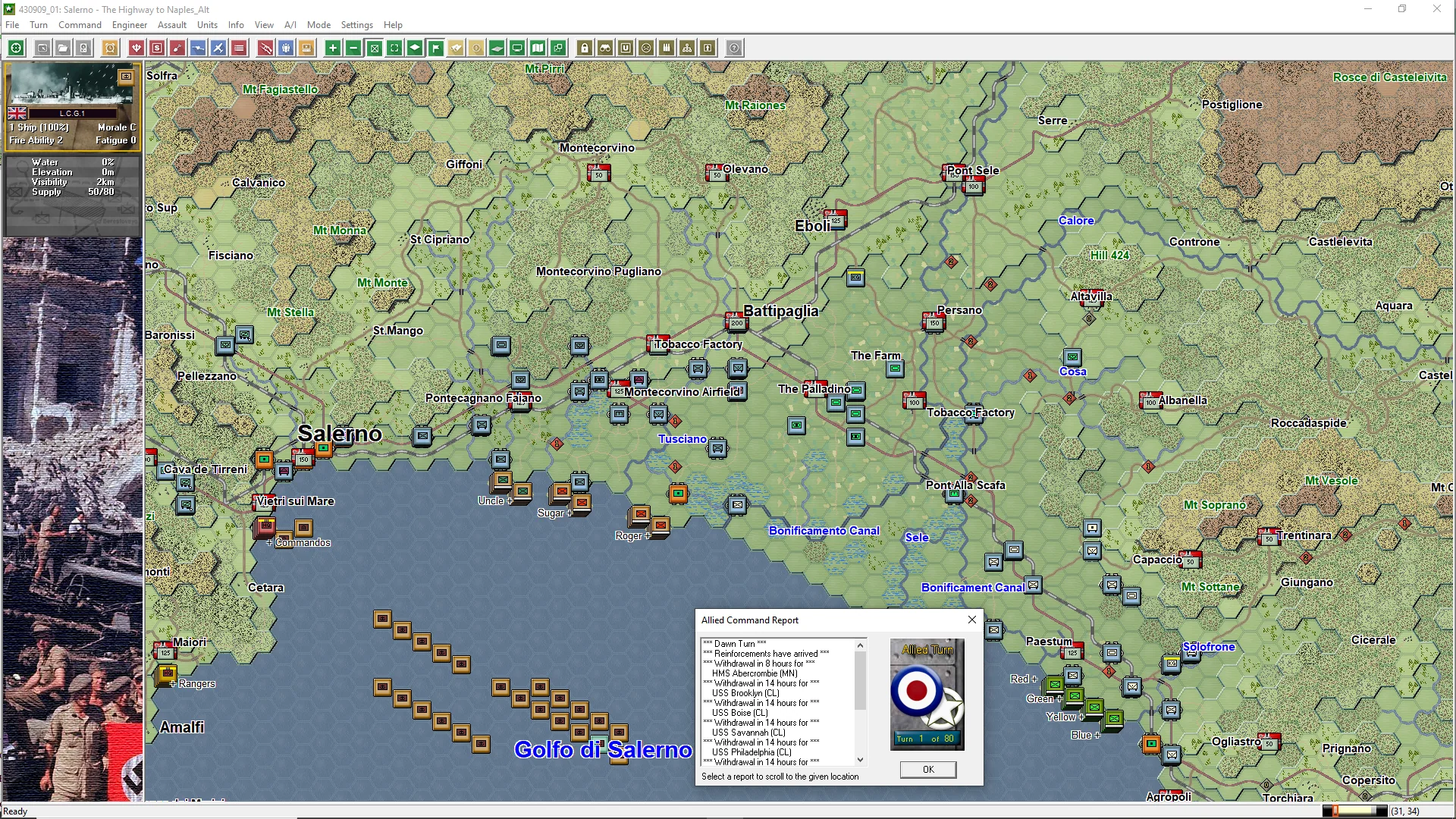Click the padlock toolbar icon
The width and height of the screenshot is (1456, 819).
(585, 49)
